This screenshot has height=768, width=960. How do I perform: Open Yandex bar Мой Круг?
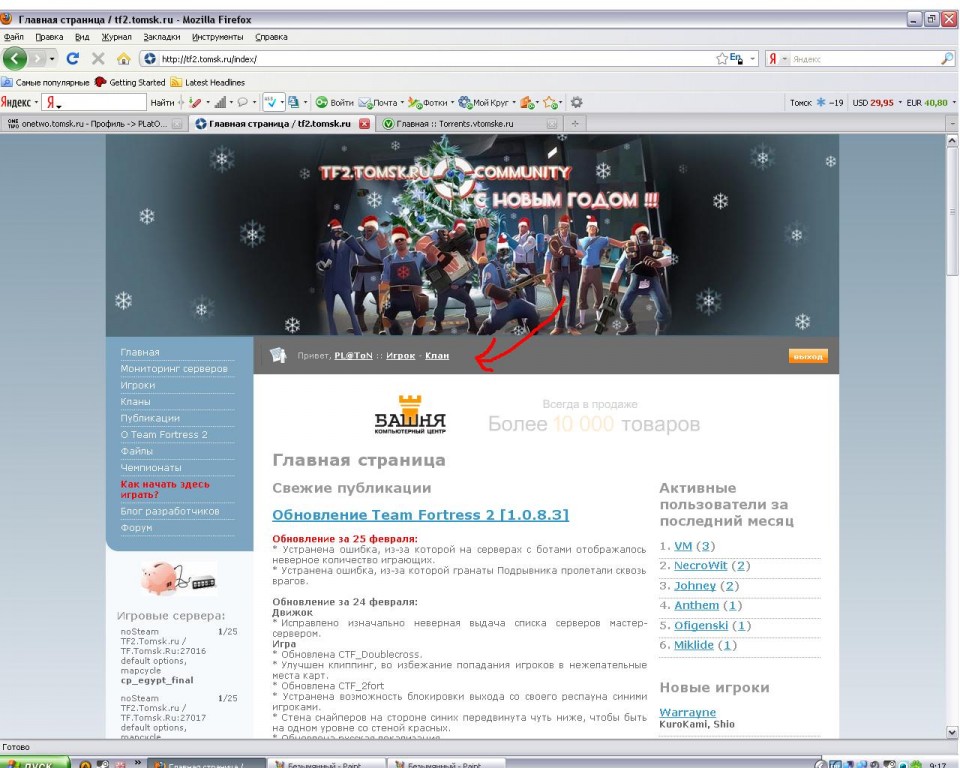tap(484, 102)
